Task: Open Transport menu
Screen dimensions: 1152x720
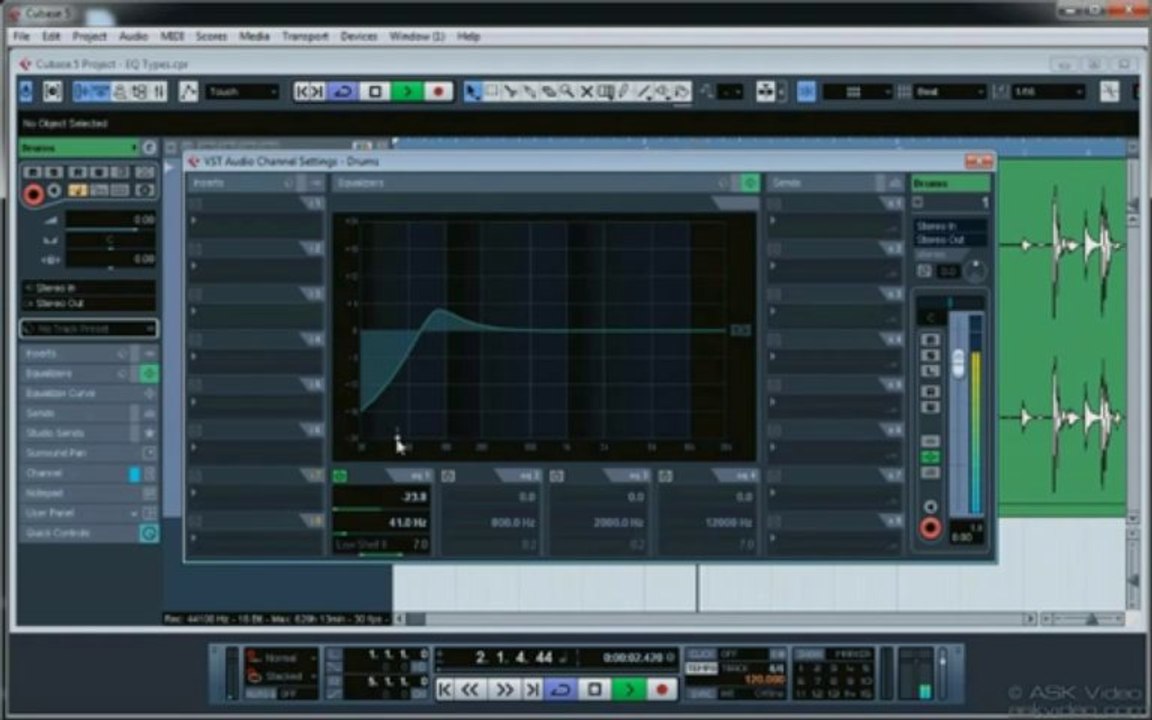Action: pyautogui.click(x=305, y=36)
